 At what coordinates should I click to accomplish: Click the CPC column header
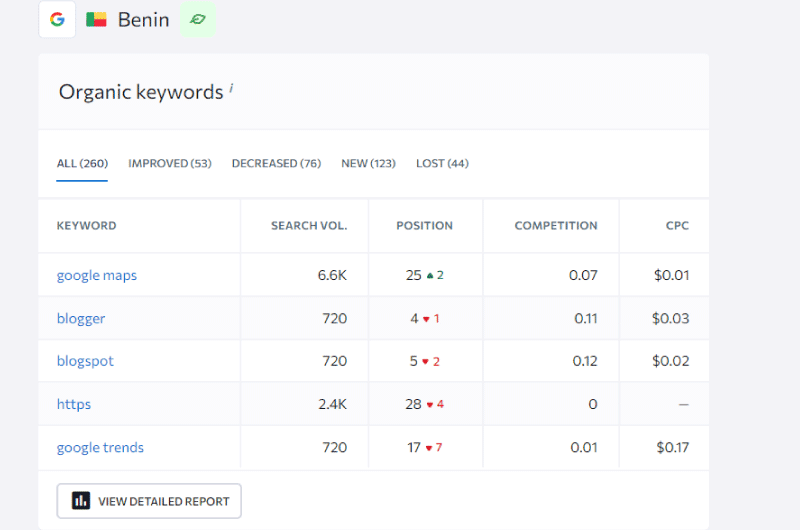pos(677,225)
